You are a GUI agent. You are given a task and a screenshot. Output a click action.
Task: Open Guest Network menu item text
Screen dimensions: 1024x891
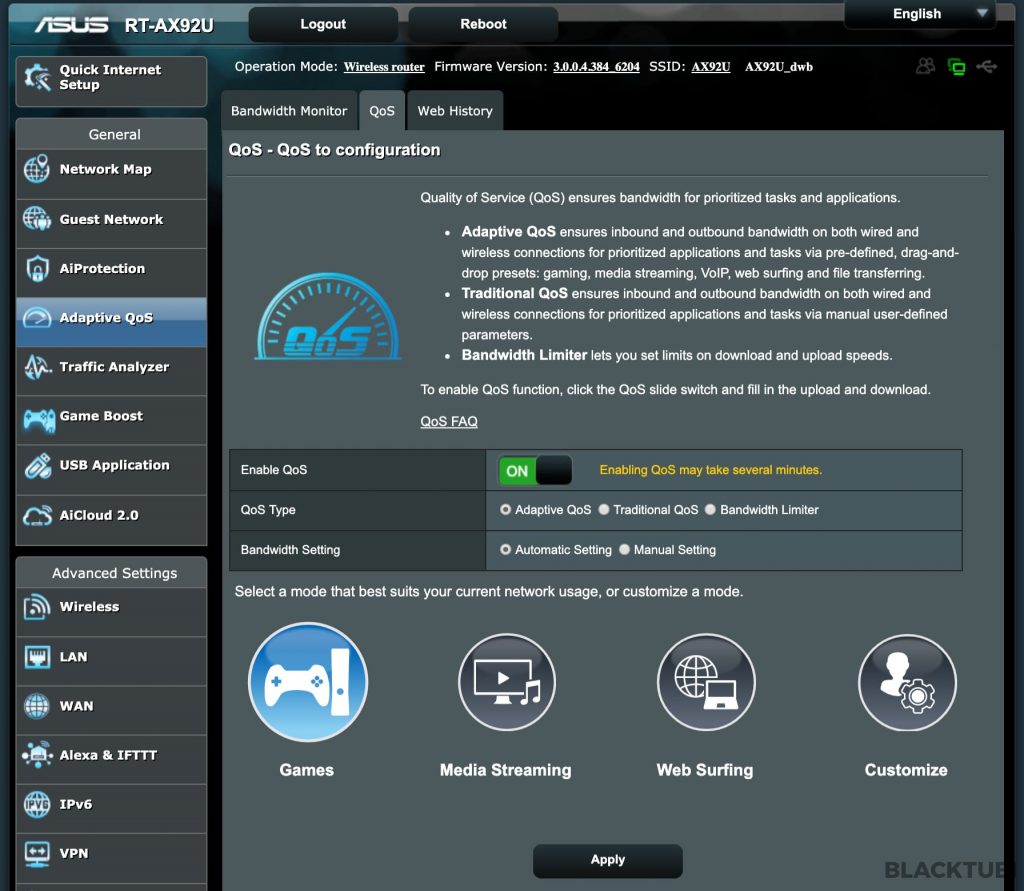click(112, 219)
